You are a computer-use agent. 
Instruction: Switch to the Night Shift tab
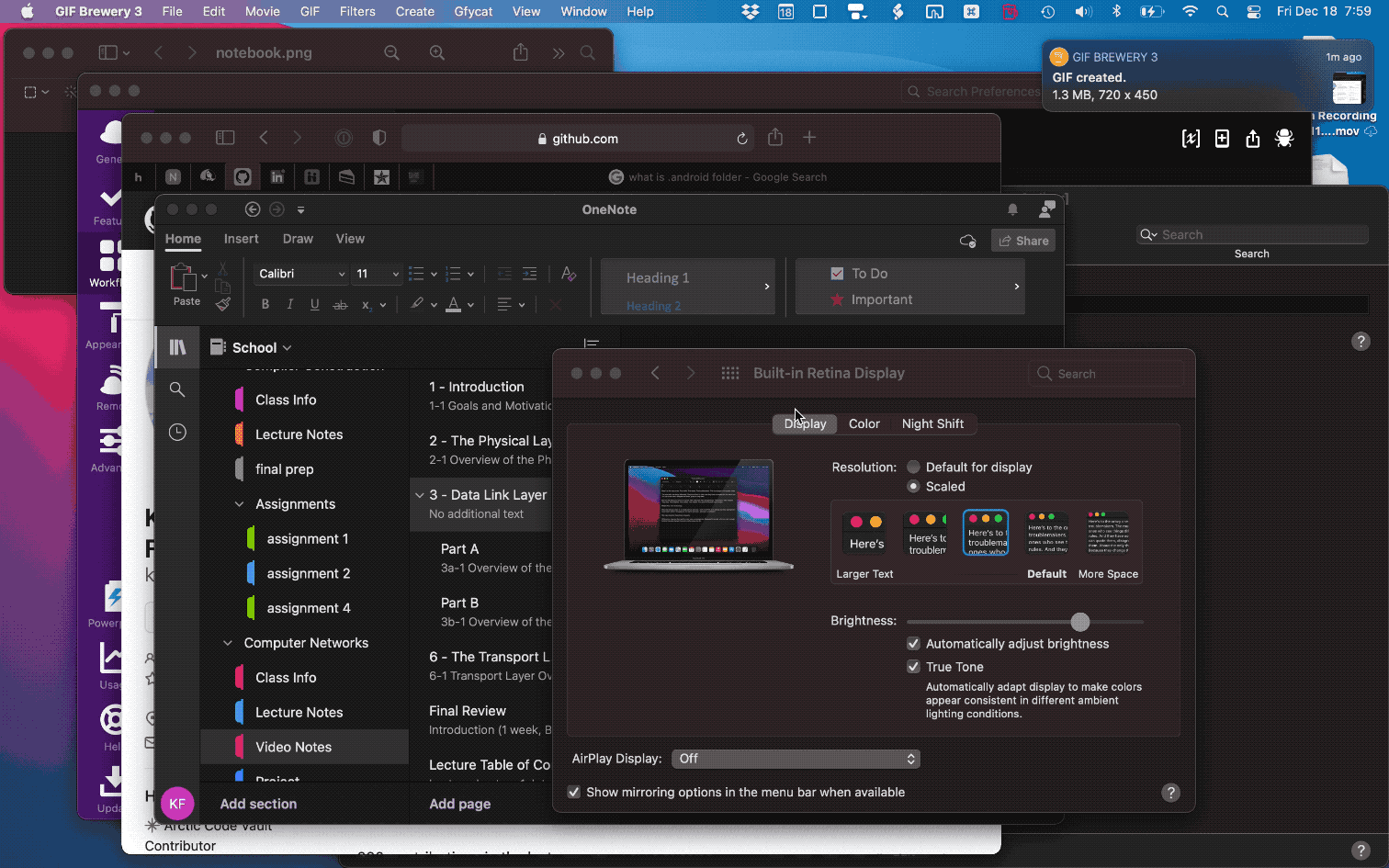pos(932,423)
